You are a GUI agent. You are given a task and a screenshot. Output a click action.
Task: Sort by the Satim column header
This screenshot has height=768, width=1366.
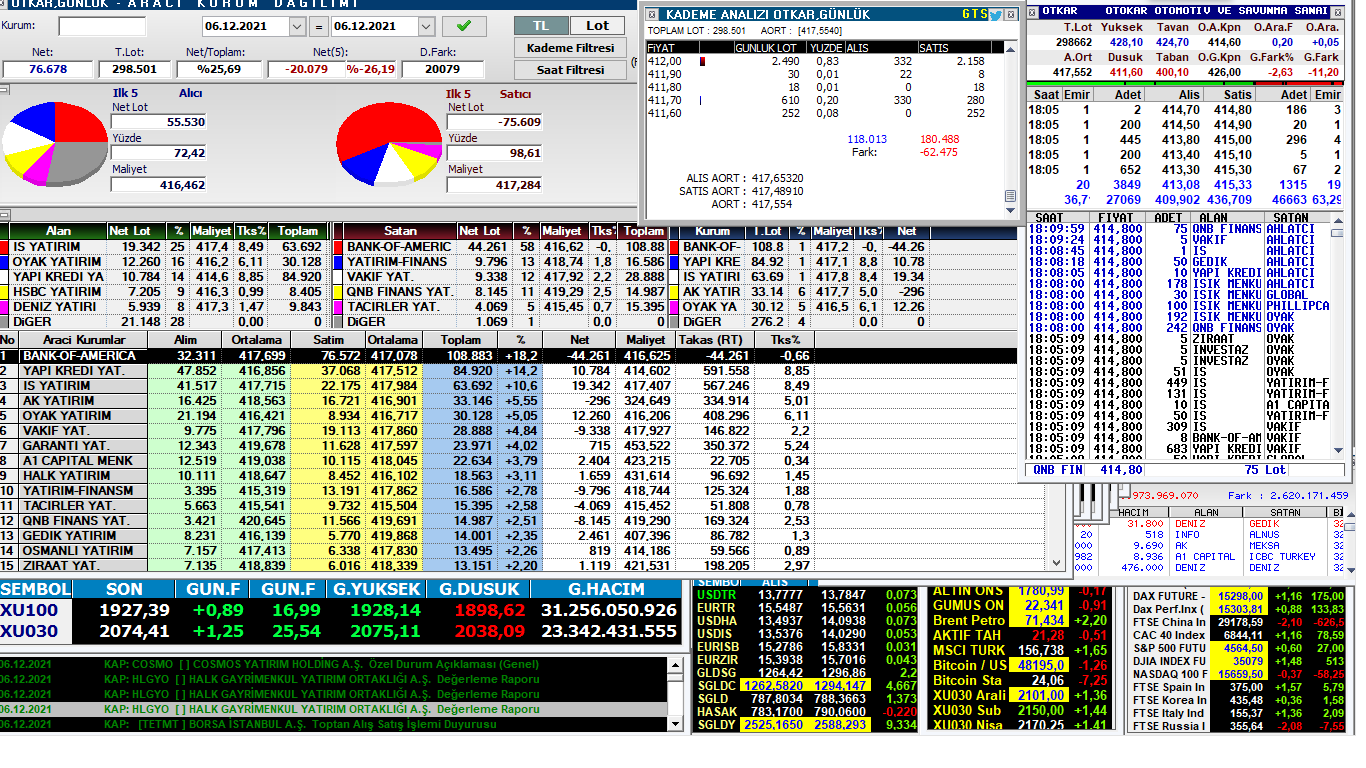click(x=328, y=340)
